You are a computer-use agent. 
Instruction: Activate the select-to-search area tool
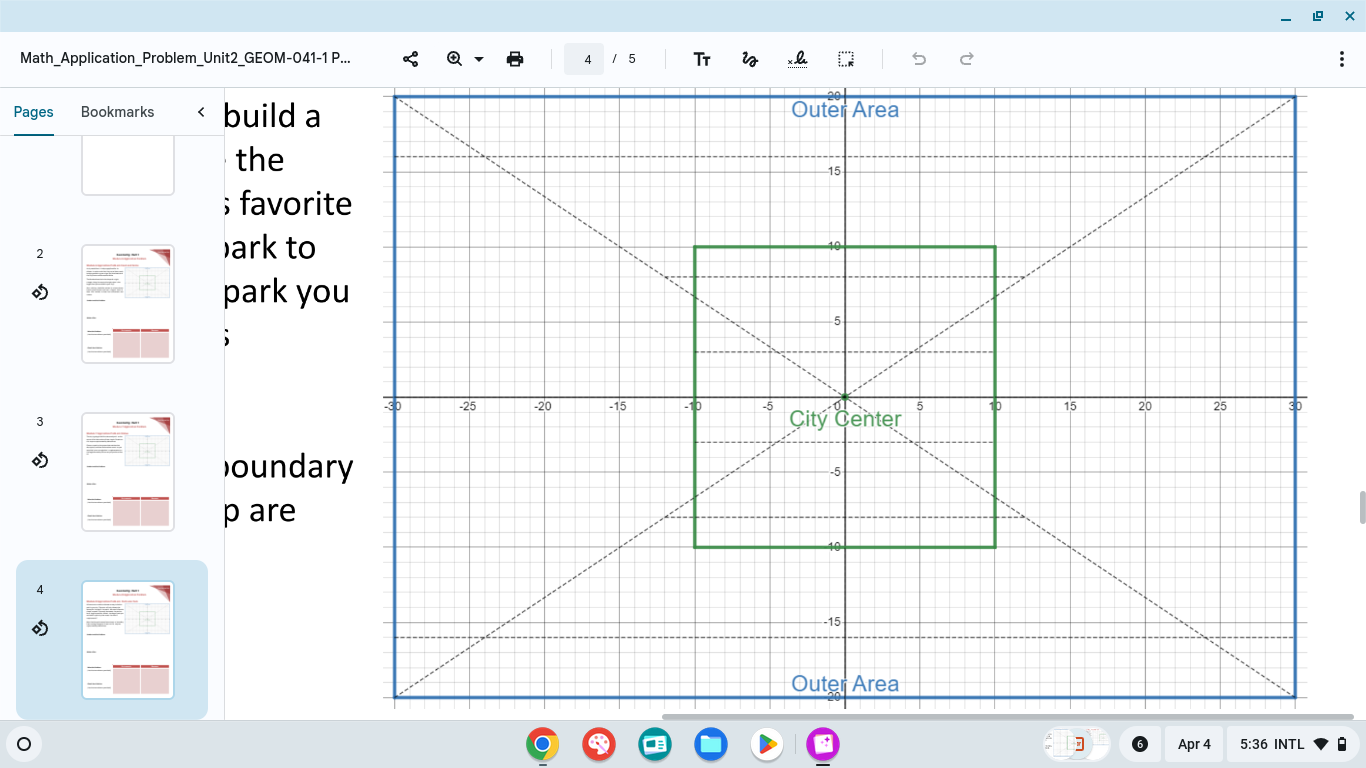pyautogui.click(x=846, y=59)
